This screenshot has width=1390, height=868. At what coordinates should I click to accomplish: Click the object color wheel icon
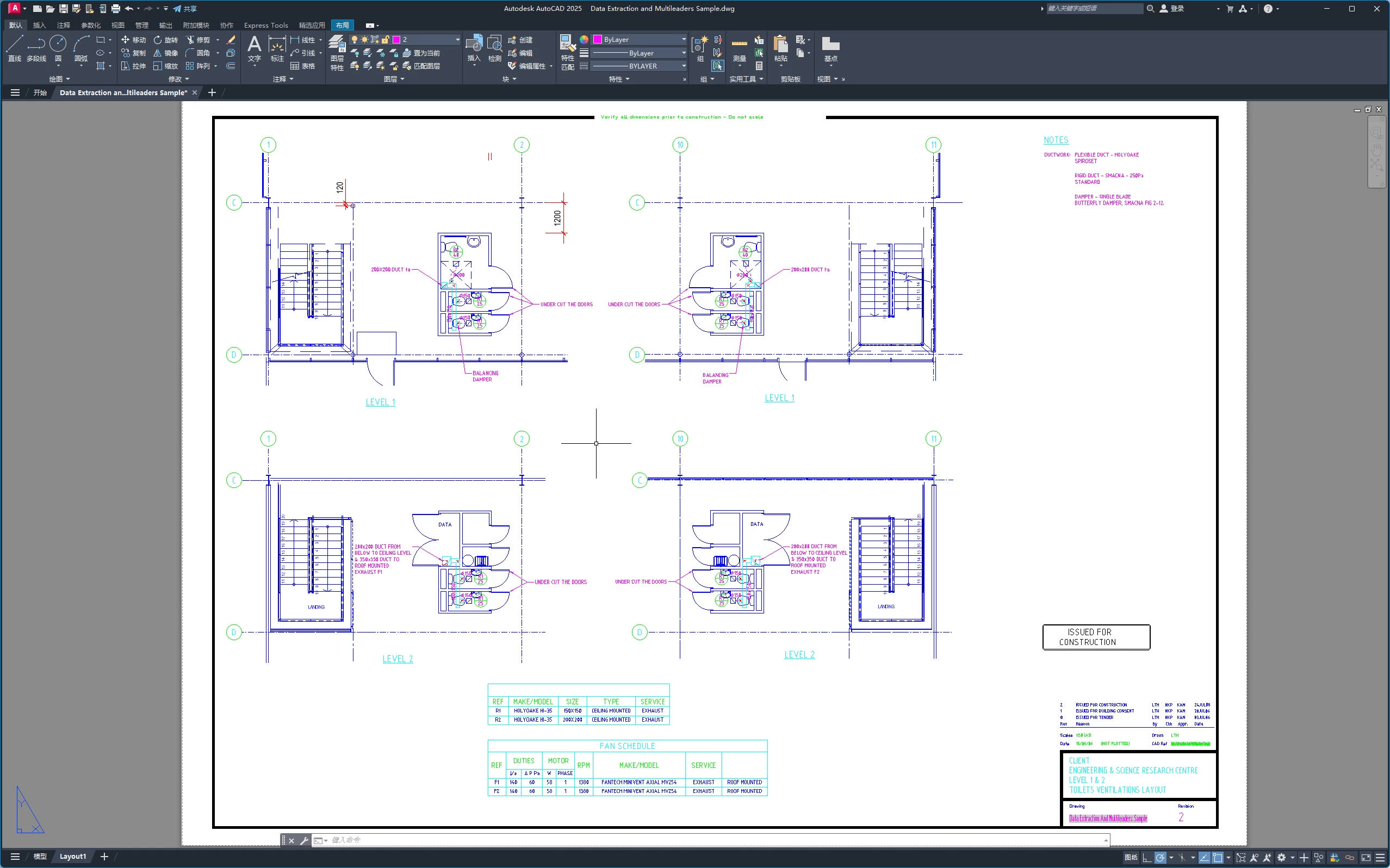584,40
